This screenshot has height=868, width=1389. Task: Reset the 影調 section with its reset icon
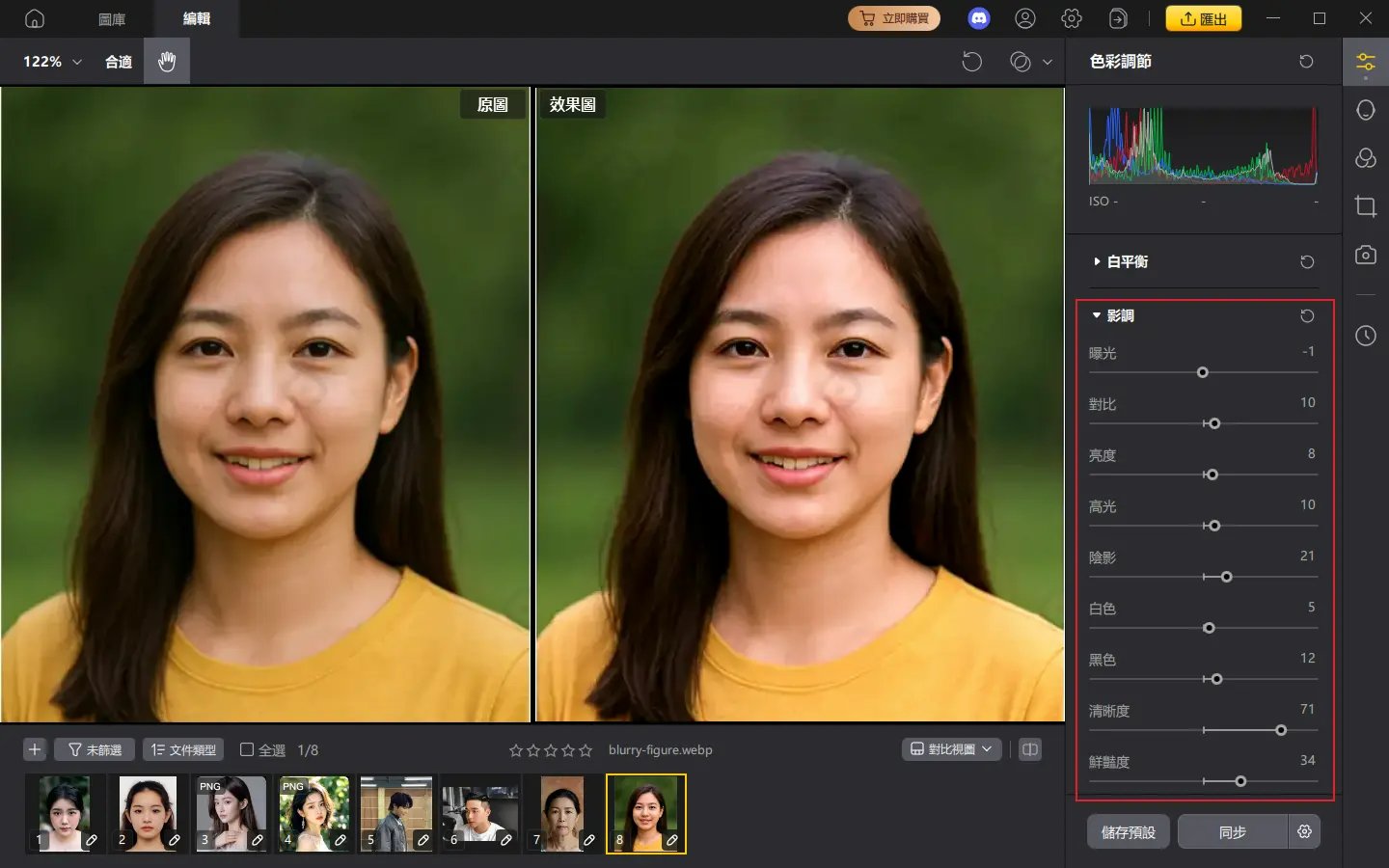tap(1306, 315)
